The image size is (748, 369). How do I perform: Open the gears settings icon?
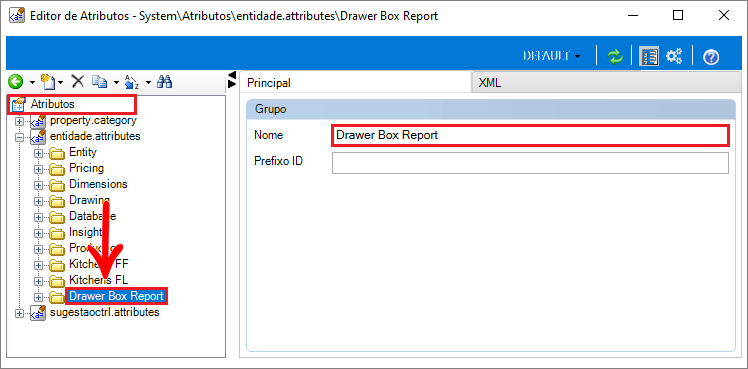pos(674,56)
